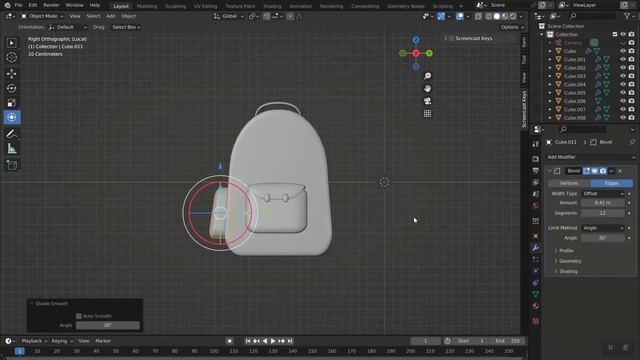640x360 pixels.
Task: Hide Cube.007 in viewport
Action: click(623, 109)
